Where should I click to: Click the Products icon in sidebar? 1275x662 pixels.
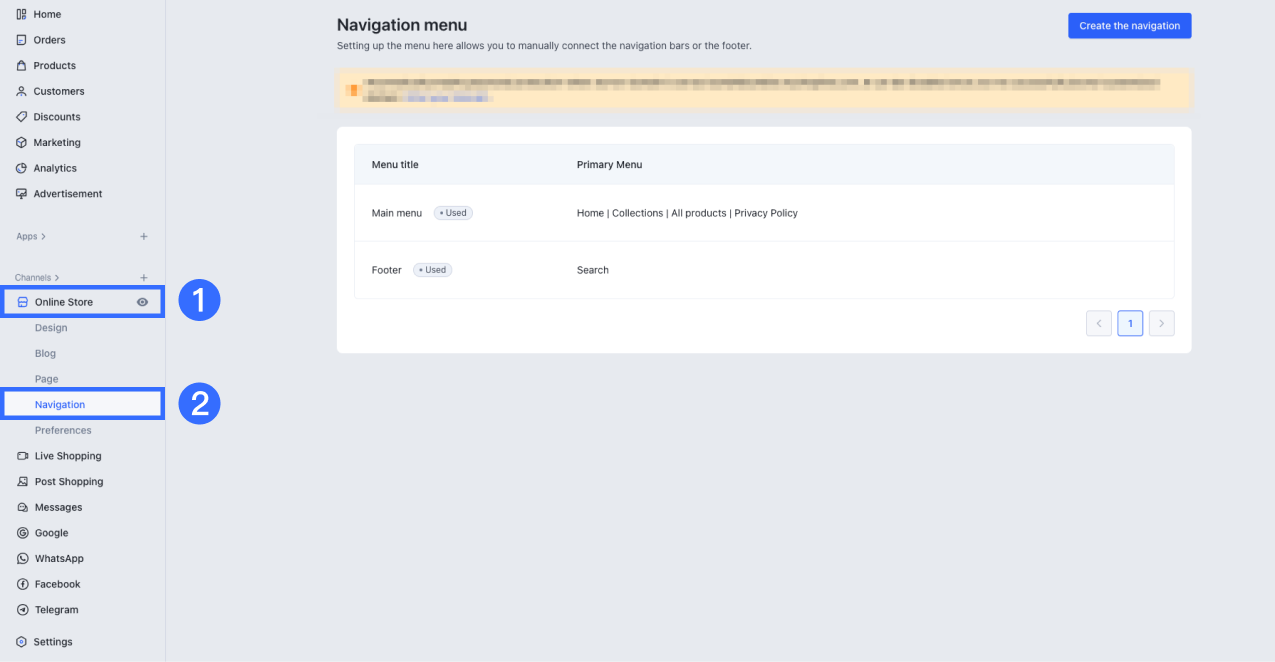pyautogui.click(x=20, y=65)
